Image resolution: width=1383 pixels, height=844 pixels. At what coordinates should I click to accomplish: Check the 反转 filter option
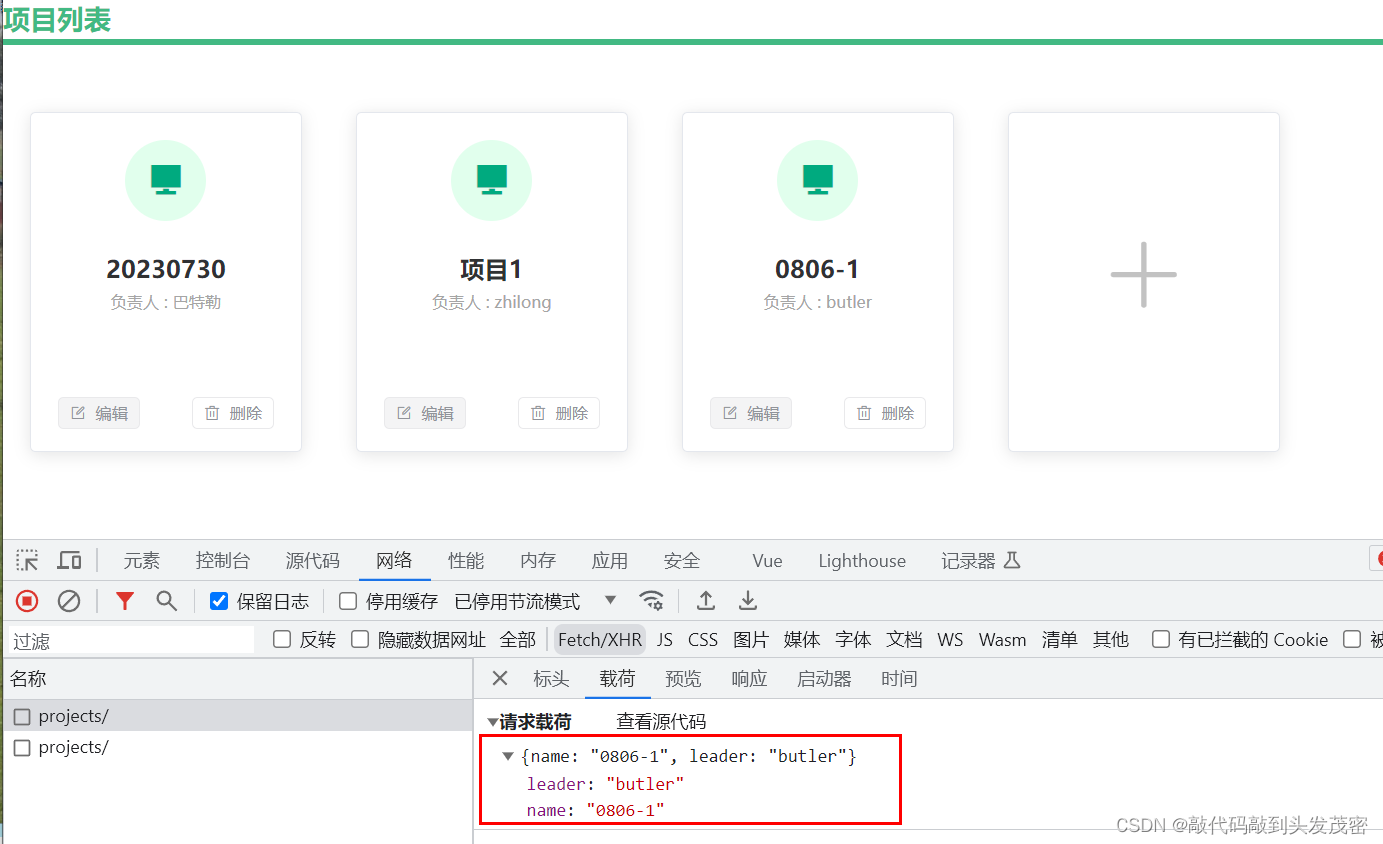(x=282, y=639)
